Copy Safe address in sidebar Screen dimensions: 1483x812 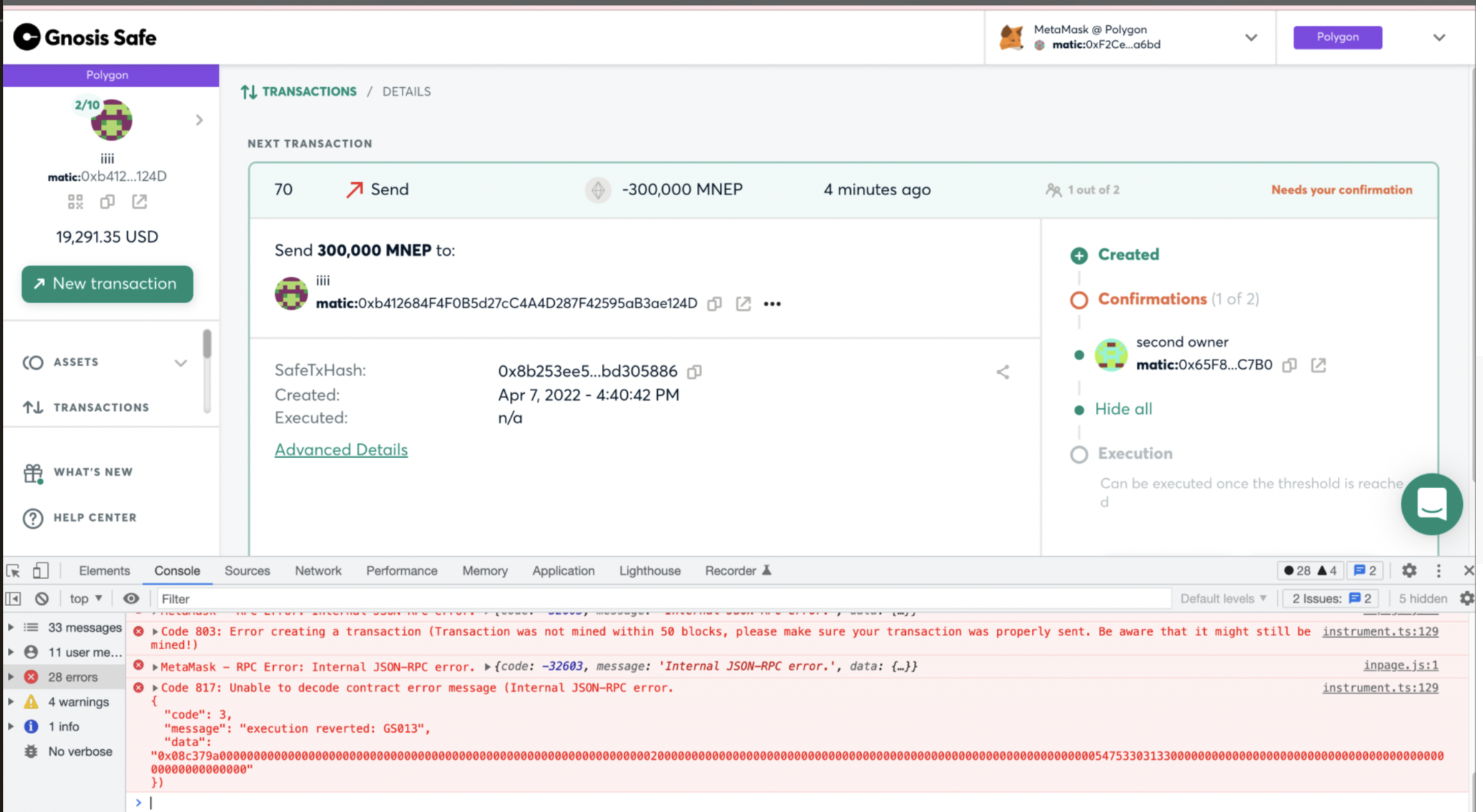pyautogui.click(x=107, y=202)
